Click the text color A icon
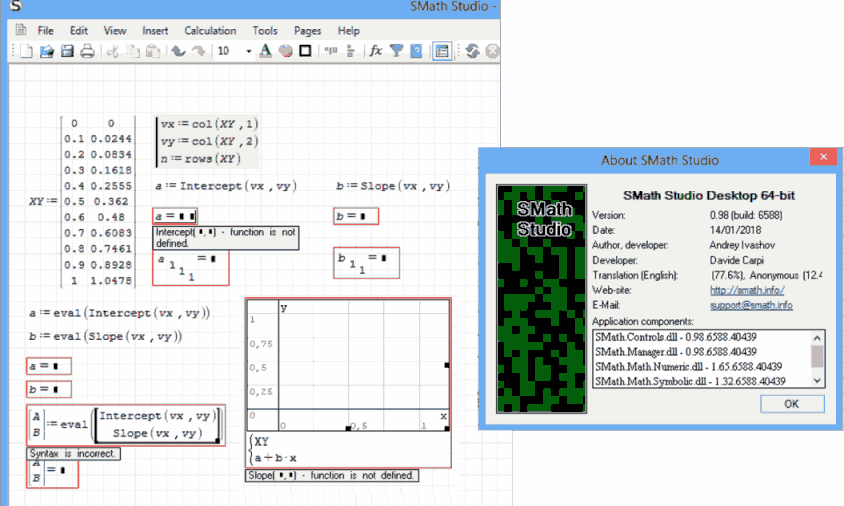 [x=265, y=51]
